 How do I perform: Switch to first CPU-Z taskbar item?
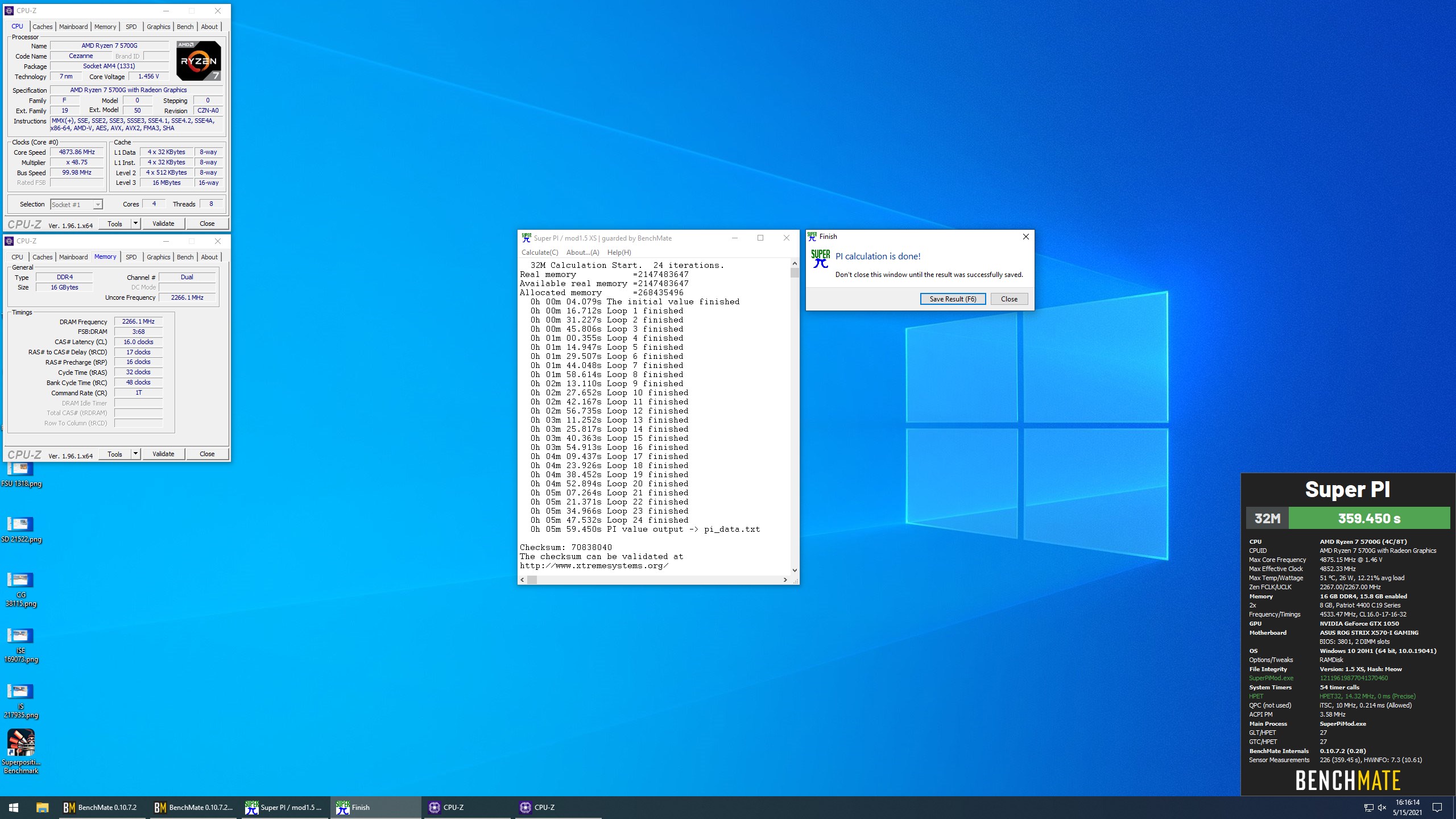[x=468, y=807]
